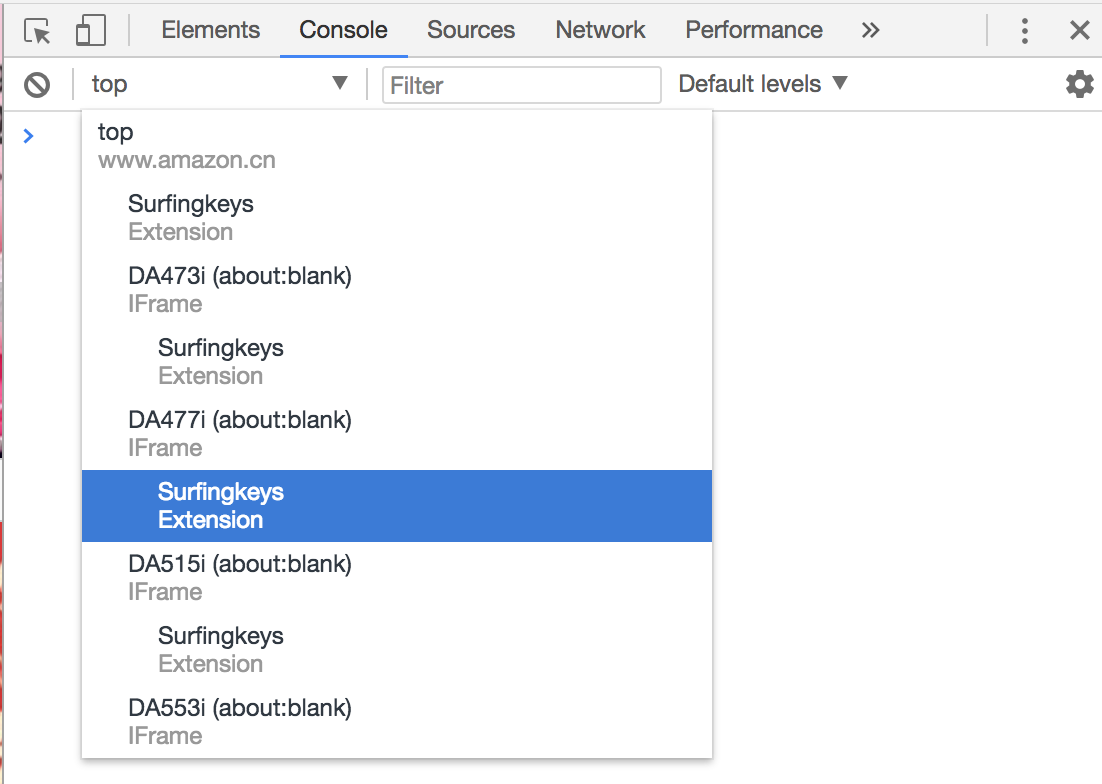This screenshot has width=1102, height=784.
Task: Open the DevTools three-dot menu
Action: [x=1024, y=31]
